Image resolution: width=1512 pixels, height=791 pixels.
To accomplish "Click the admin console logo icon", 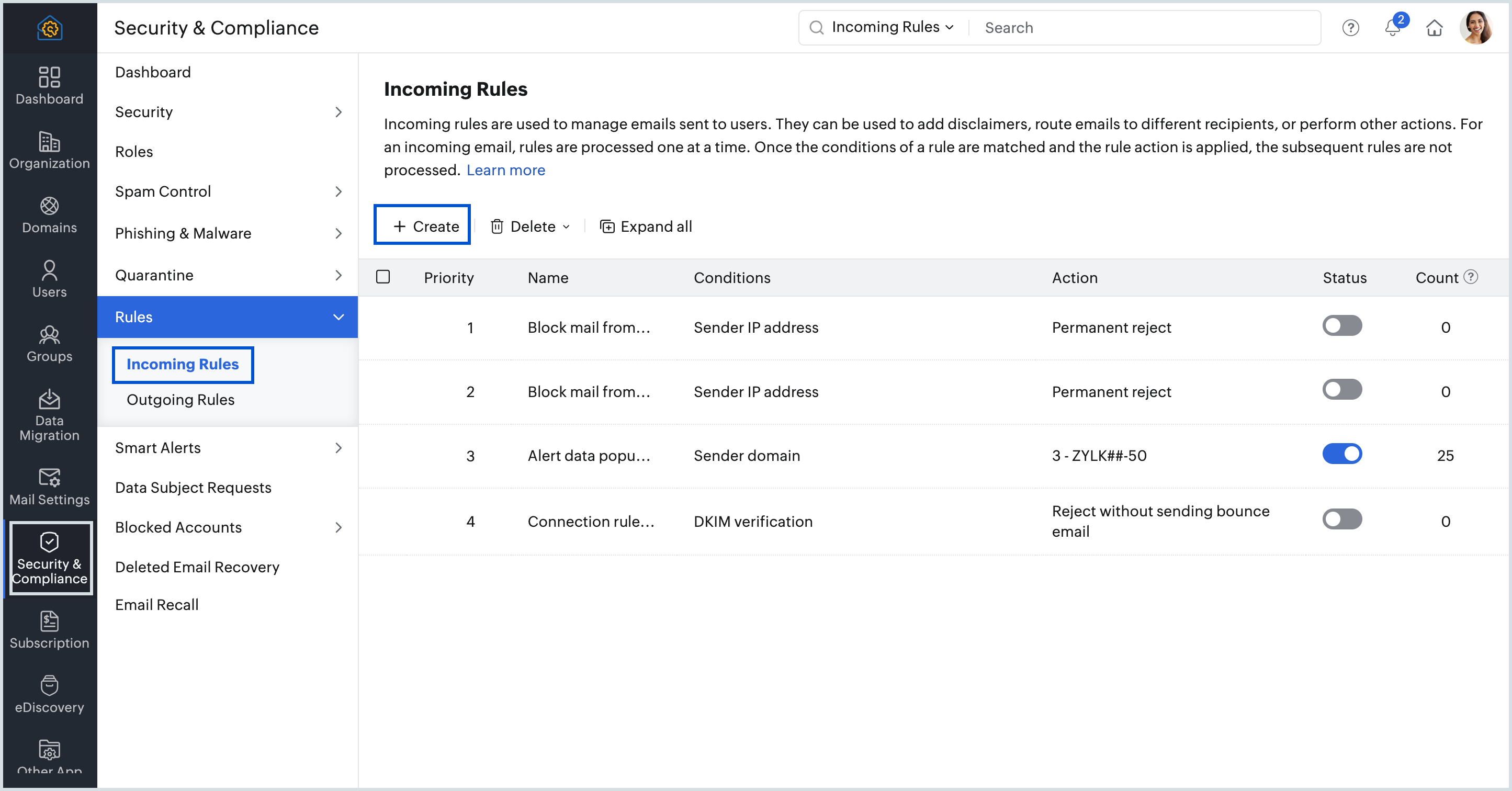I will click(49, 28).
